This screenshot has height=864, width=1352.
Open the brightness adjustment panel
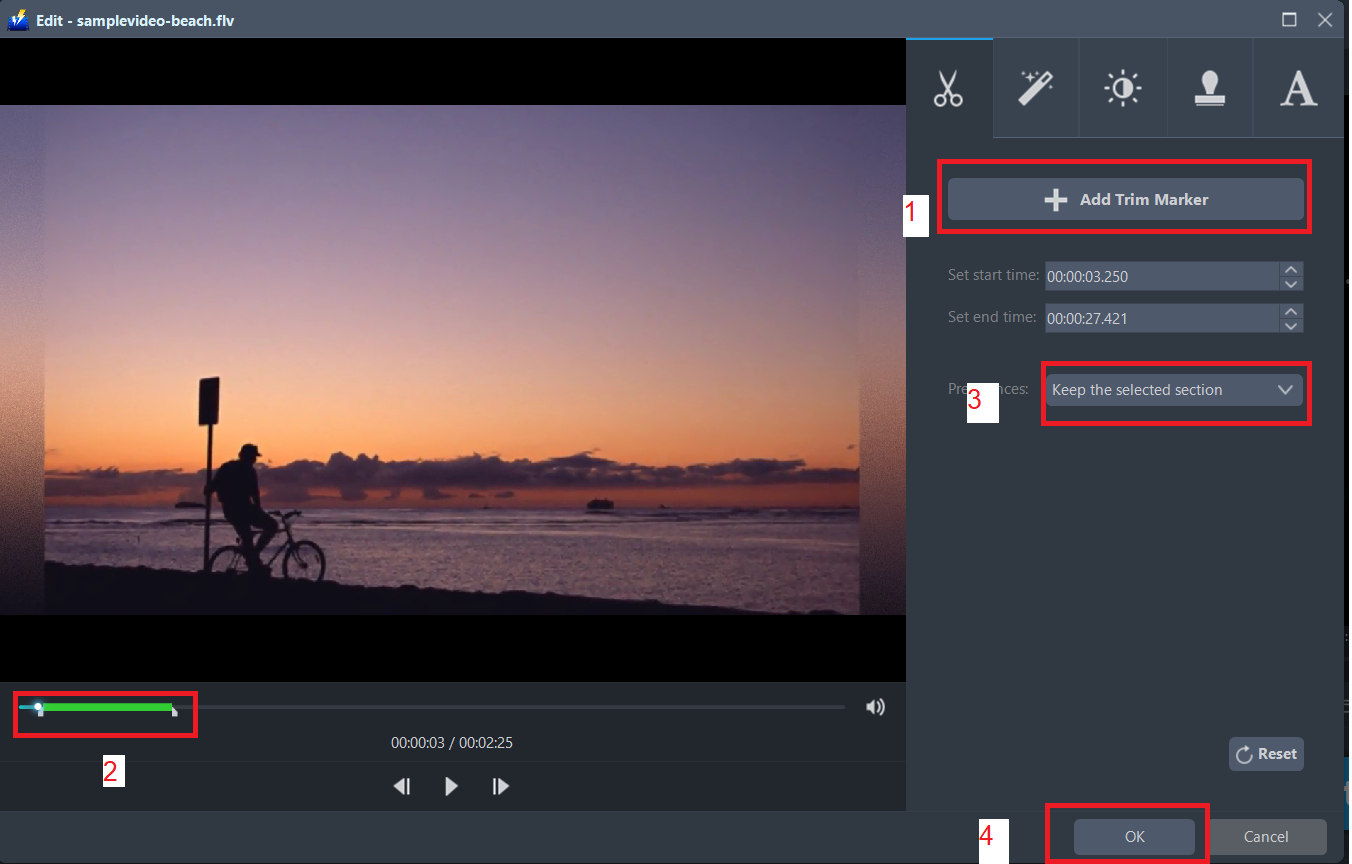pyautogui.click(x=1122, y=88)
